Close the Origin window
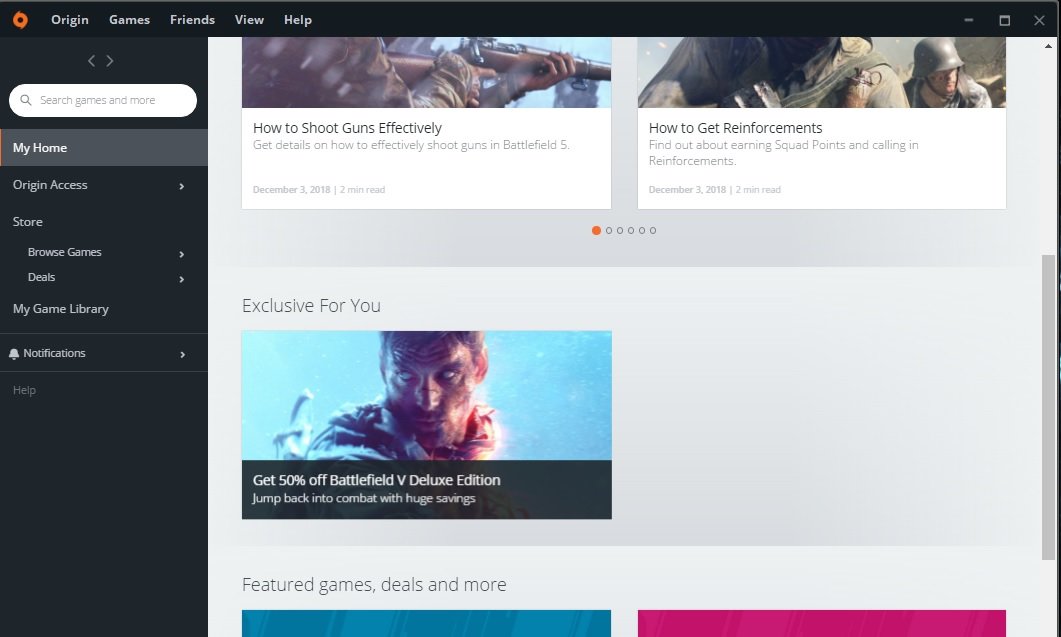Image resolution: width=1061 pixels, height=637 pixels. point(1039,20)
